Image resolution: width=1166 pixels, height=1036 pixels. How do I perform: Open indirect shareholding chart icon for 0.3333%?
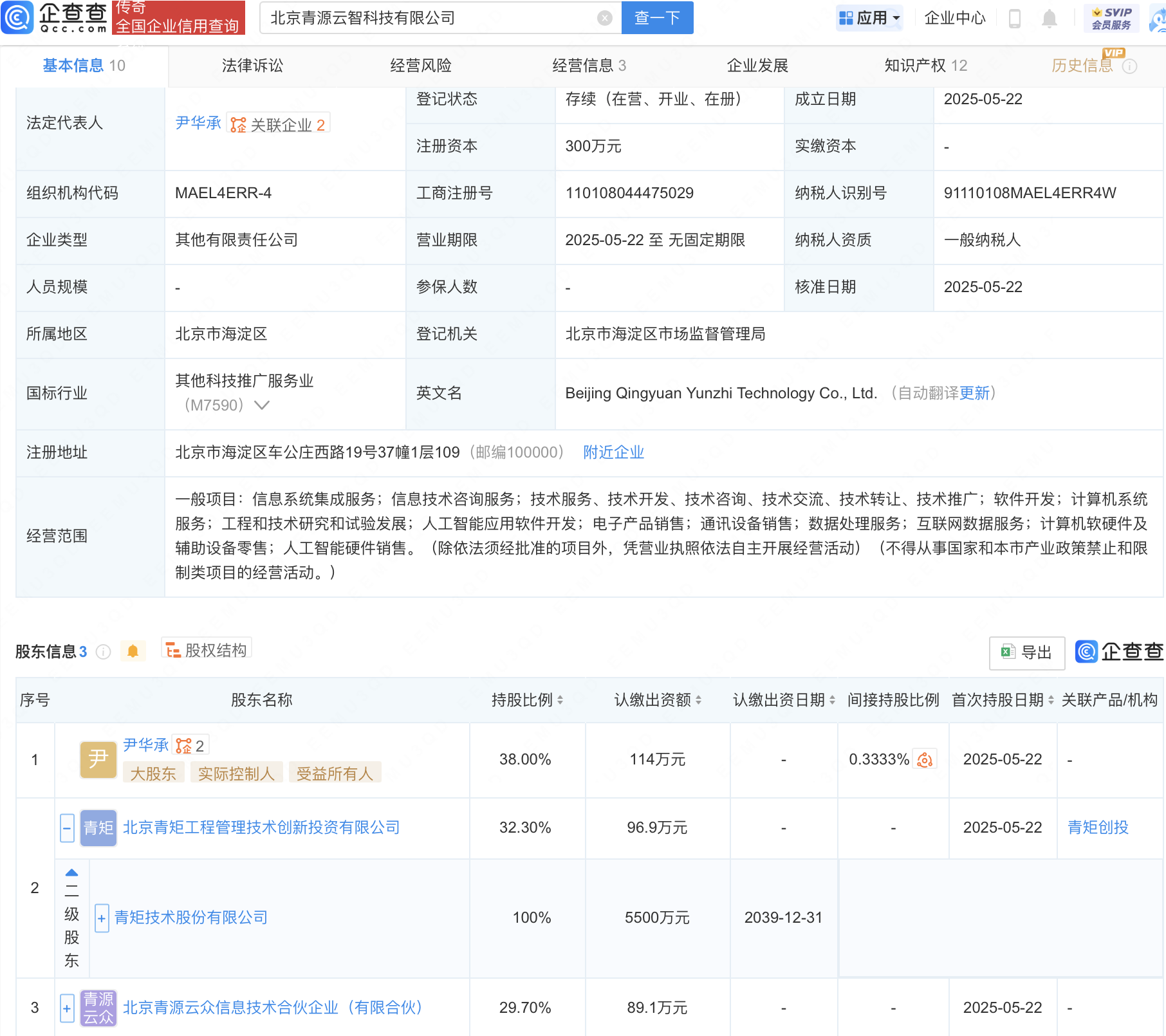[925, 760]
